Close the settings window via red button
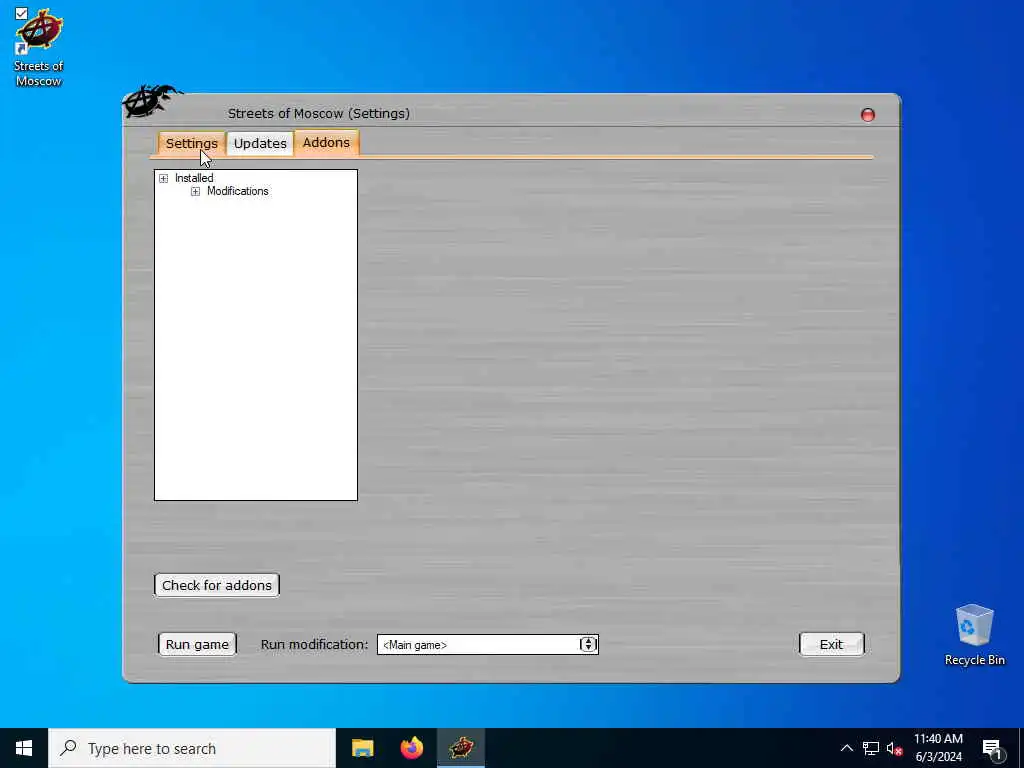The image size is (1024, 768). tap(868, 115)
